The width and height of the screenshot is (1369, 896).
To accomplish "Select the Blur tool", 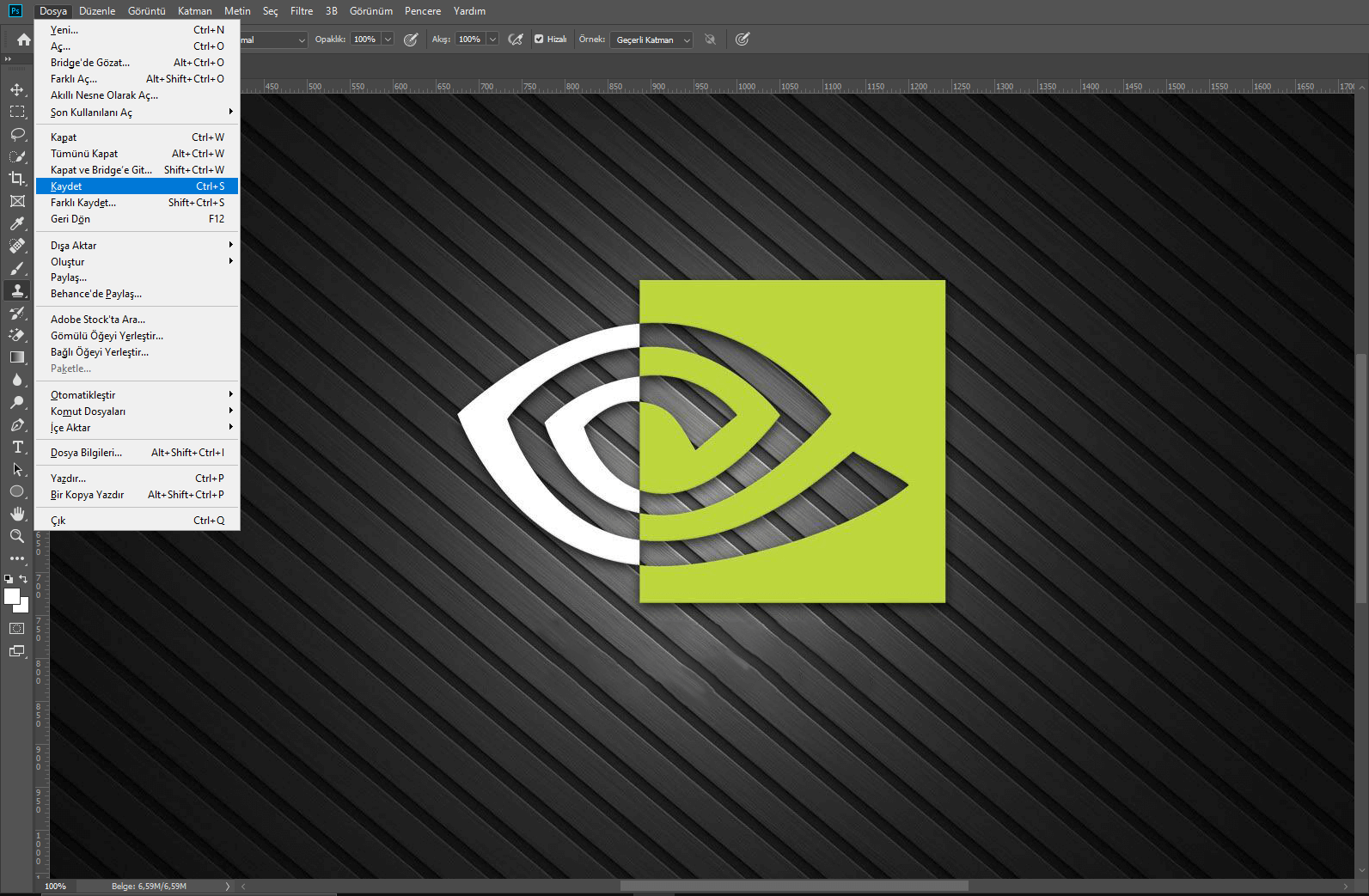I will coord(17,380).
